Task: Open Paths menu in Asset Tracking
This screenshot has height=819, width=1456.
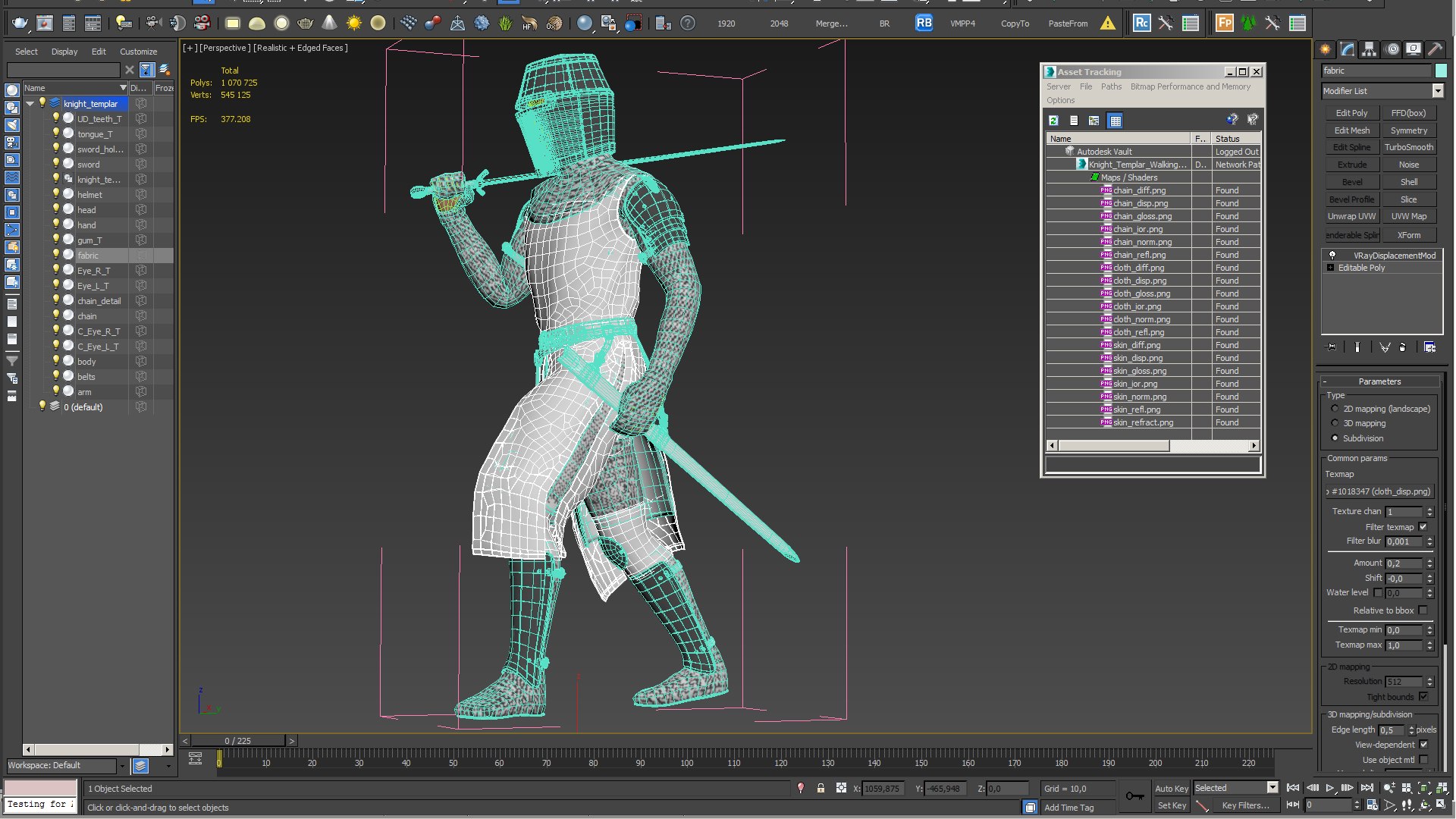Action: 1111,86
